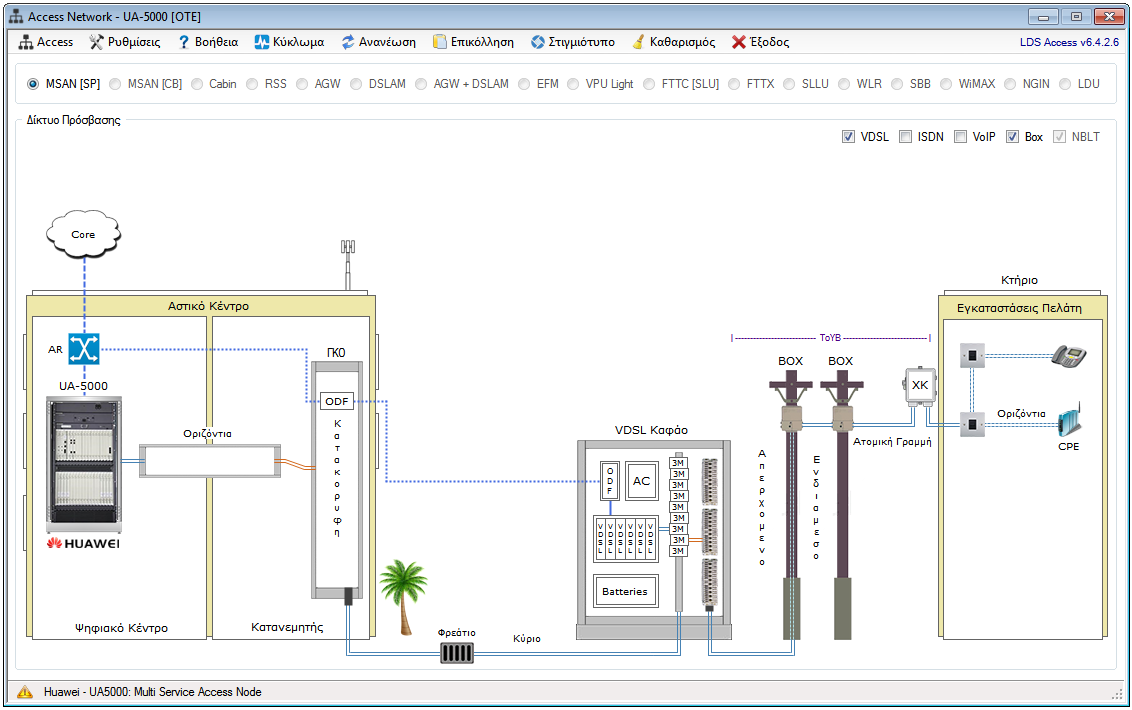This screenshot has width=1132, height=710.
Task: Select the Huawei UA-5000 rack icon
Action: (84, 463)
